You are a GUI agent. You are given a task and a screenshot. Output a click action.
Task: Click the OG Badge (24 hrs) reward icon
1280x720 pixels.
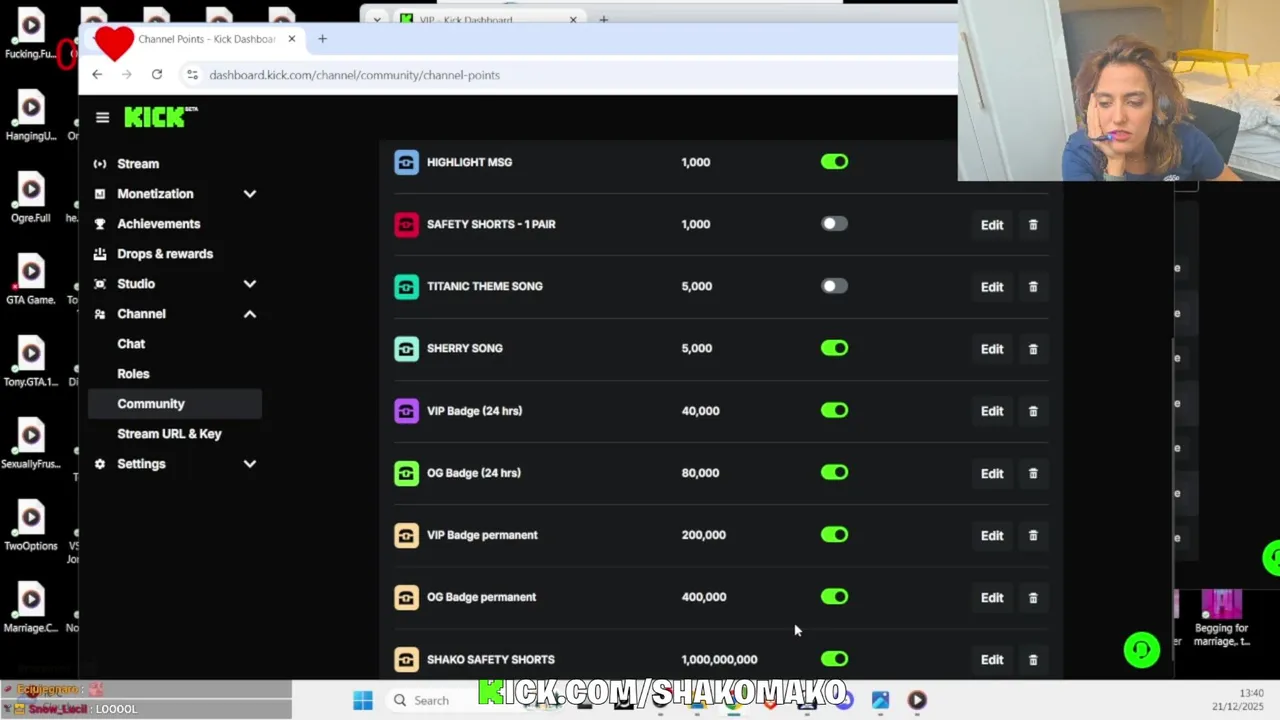tap(406, 473)
